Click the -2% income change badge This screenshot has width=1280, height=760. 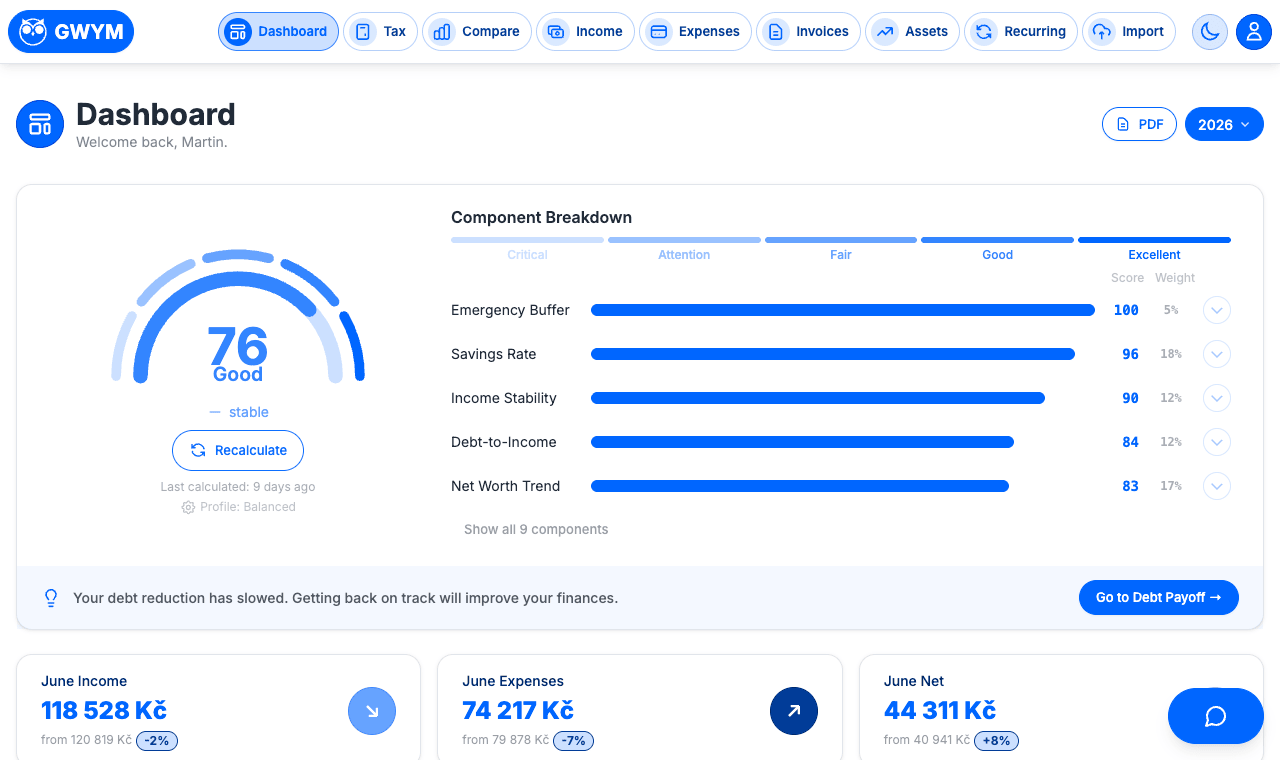[157, 741]
